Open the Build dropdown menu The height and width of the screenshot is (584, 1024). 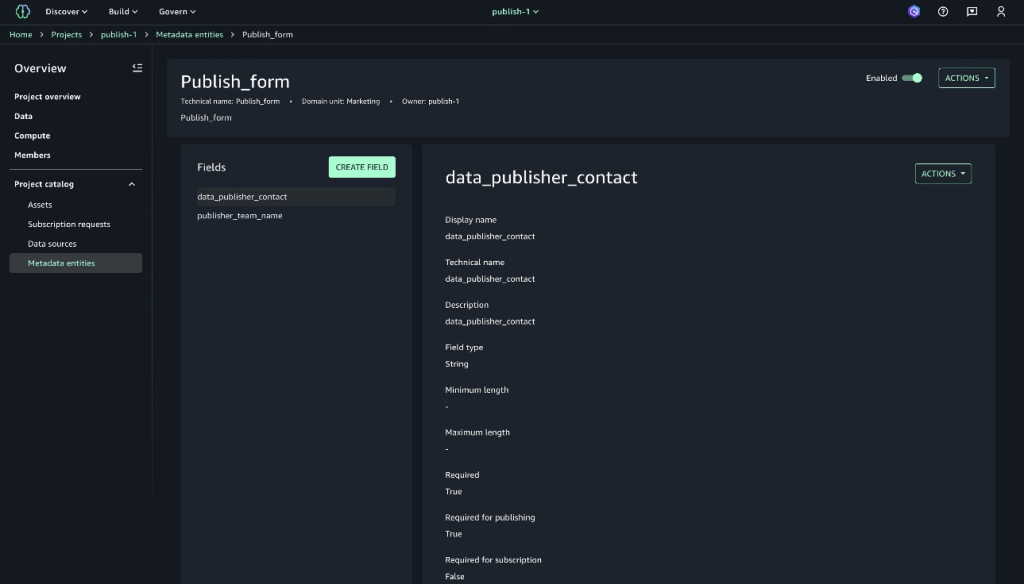click(x=123, y=12)
